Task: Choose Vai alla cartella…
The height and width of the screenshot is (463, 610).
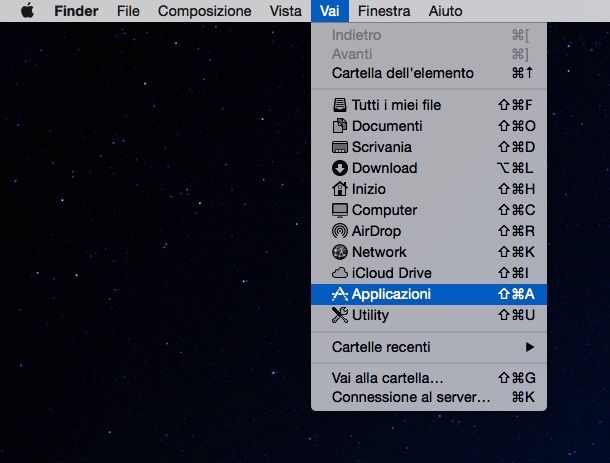Action: point(429,378)
